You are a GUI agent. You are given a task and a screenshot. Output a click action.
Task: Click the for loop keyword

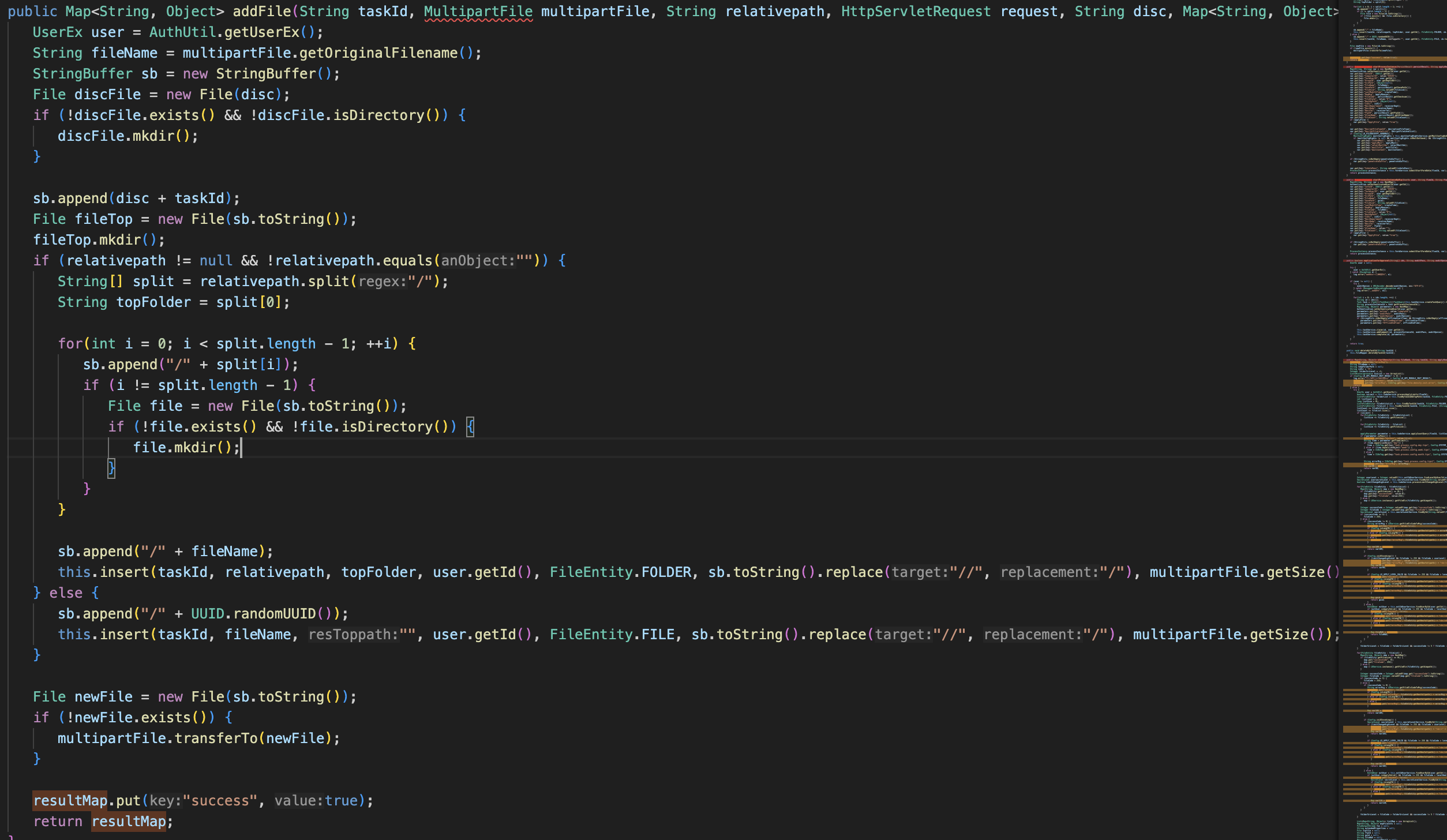pyautogui.click(x=70, y=344)
